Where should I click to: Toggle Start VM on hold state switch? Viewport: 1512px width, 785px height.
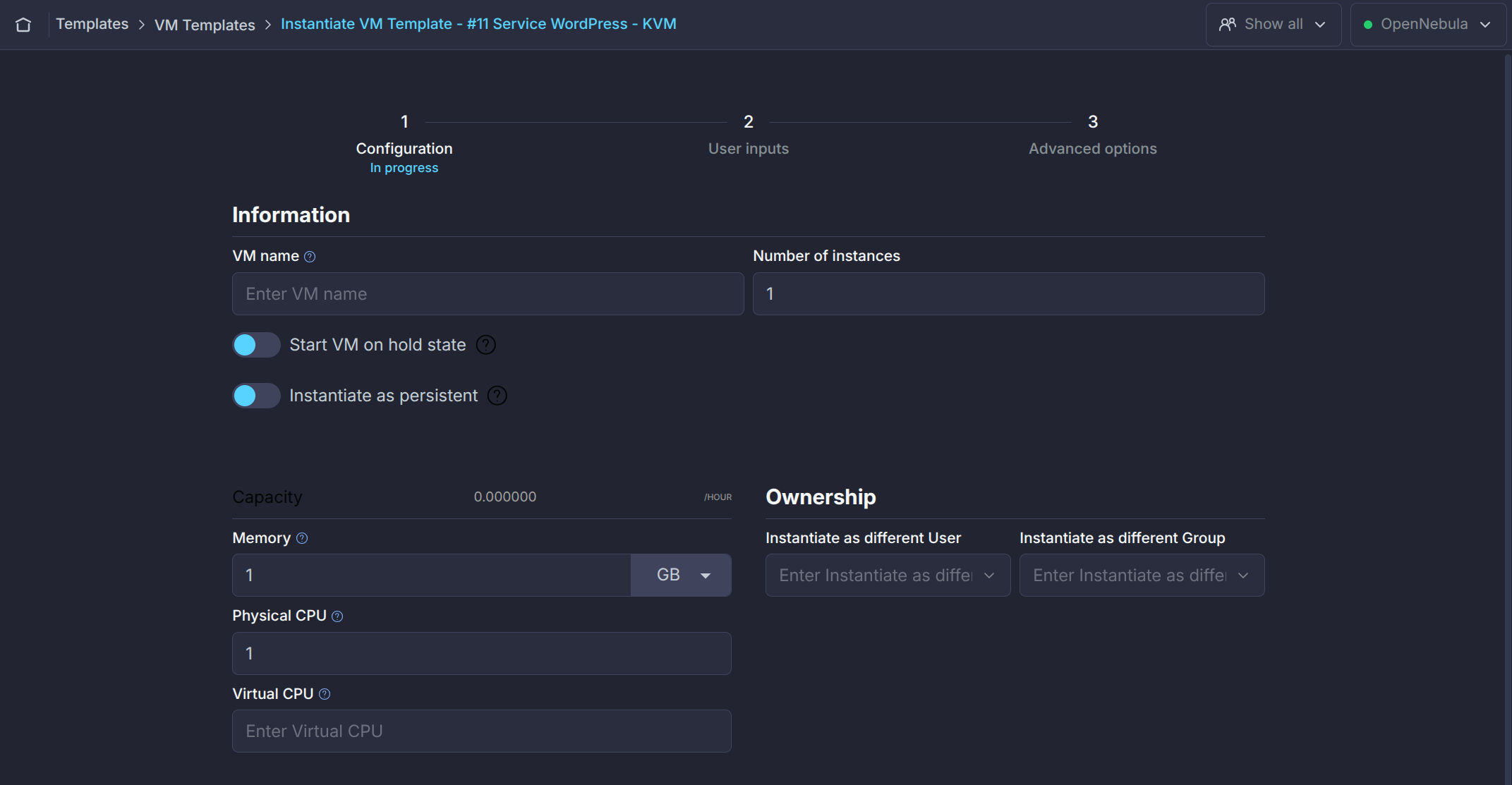(x=256, y=345)
